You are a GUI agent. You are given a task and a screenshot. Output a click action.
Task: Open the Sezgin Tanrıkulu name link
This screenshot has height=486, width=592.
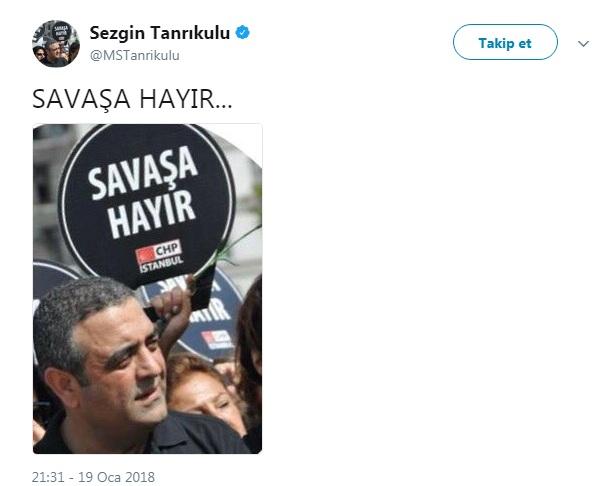(x=159, y=33)
